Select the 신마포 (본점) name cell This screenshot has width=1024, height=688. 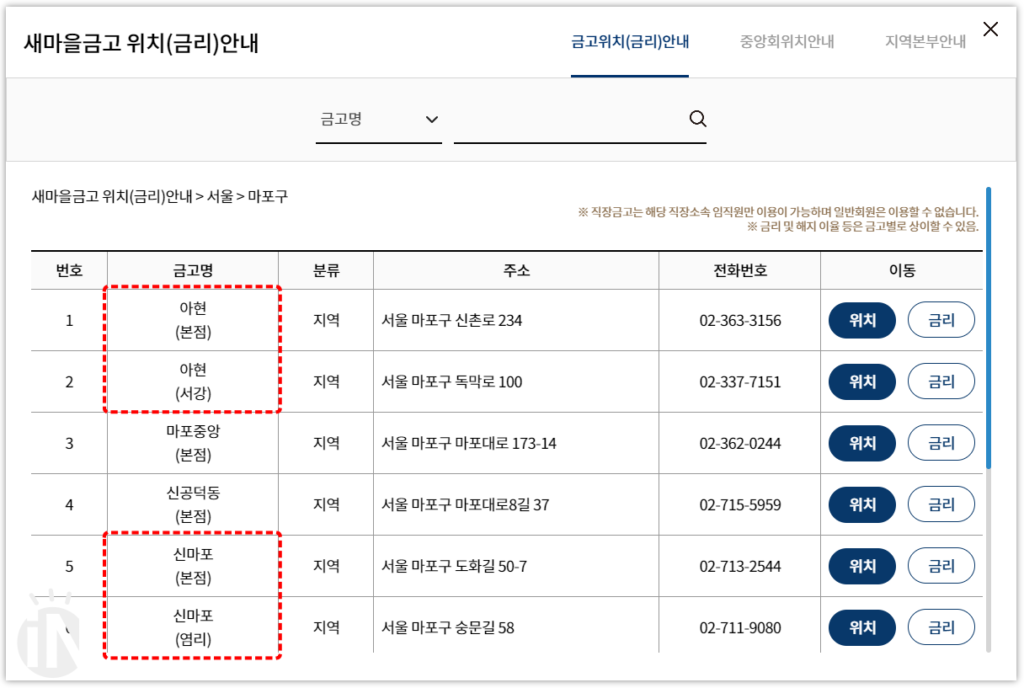[x=193, y=566]
